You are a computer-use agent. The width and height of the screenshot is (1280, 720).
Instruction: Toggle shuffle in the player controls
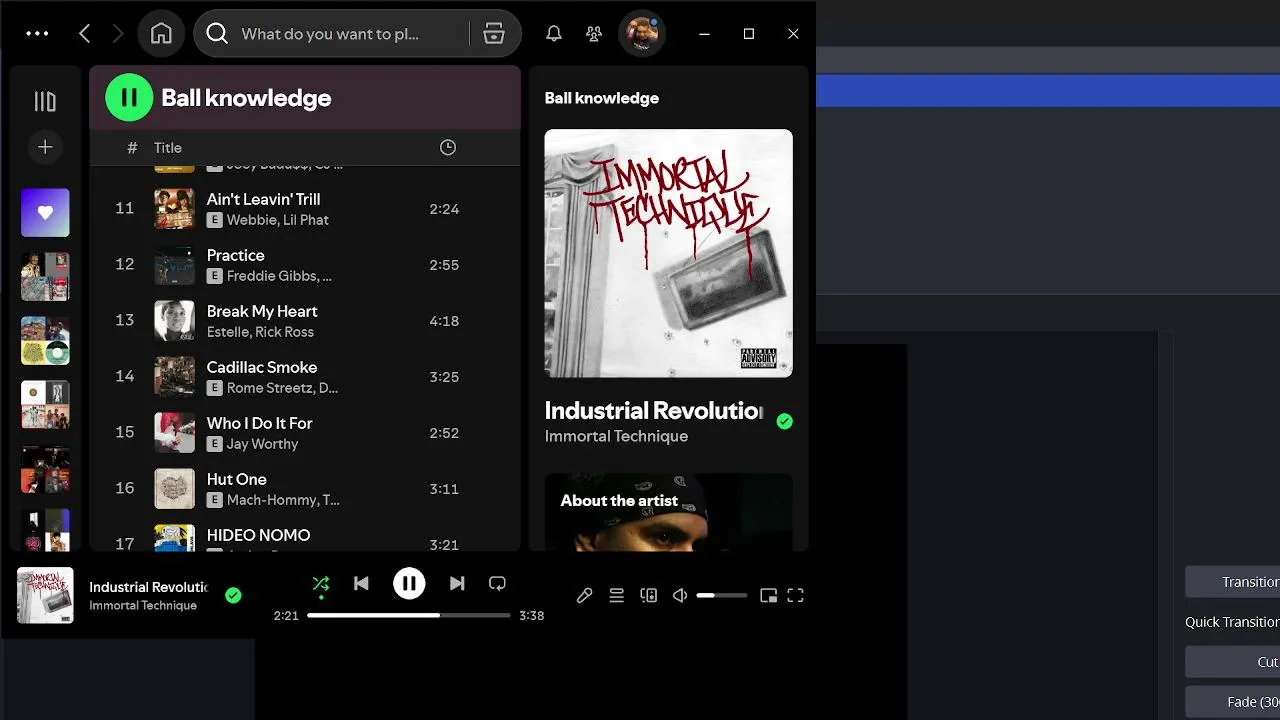coord(321,584)
